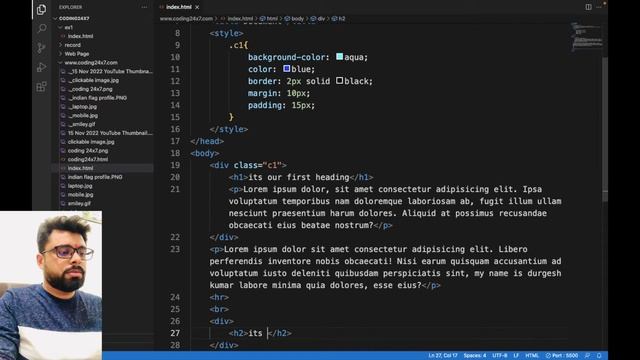The height and width of the screenshot is (360, 640).
Task: Expand the record folder
Action: pos(72,45)
